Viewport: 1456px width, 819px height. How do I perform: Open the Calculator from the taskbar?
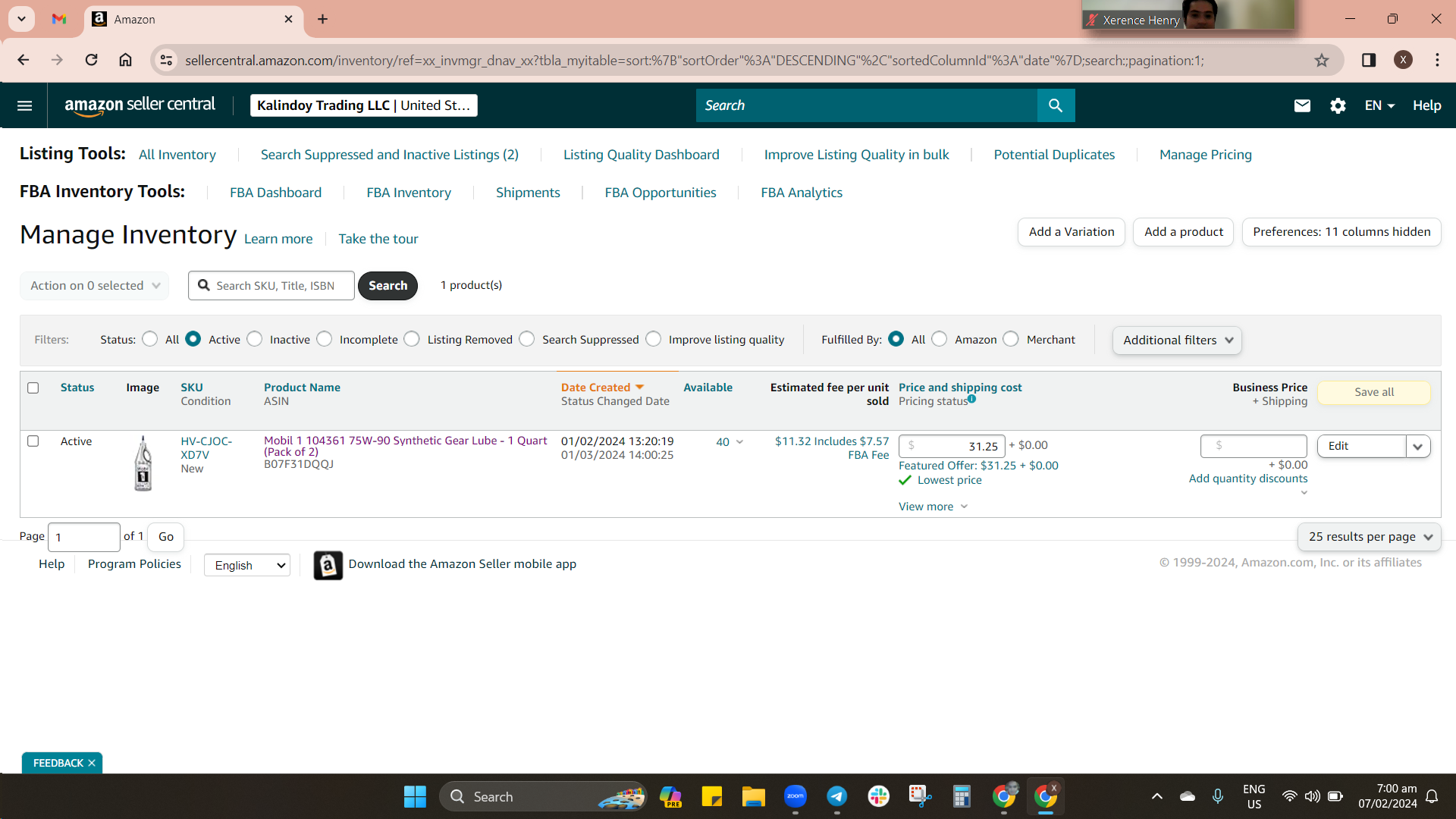[962, 796]
